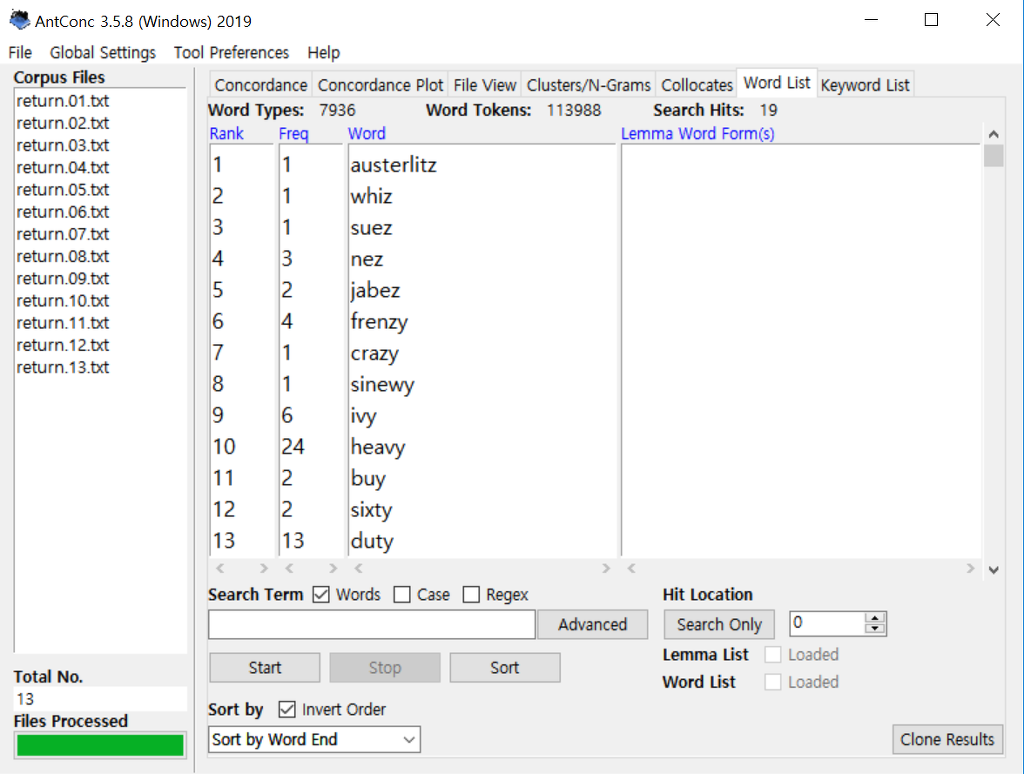Enable the Regex checkbox

(x=471, y=594)
